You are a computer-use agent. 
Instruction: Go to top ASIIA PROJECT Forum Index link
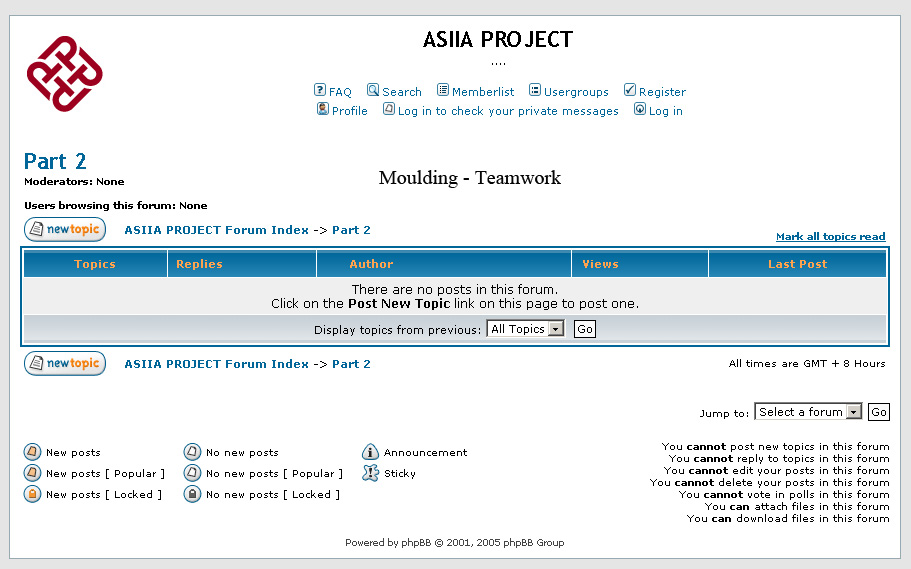point(216,230)
